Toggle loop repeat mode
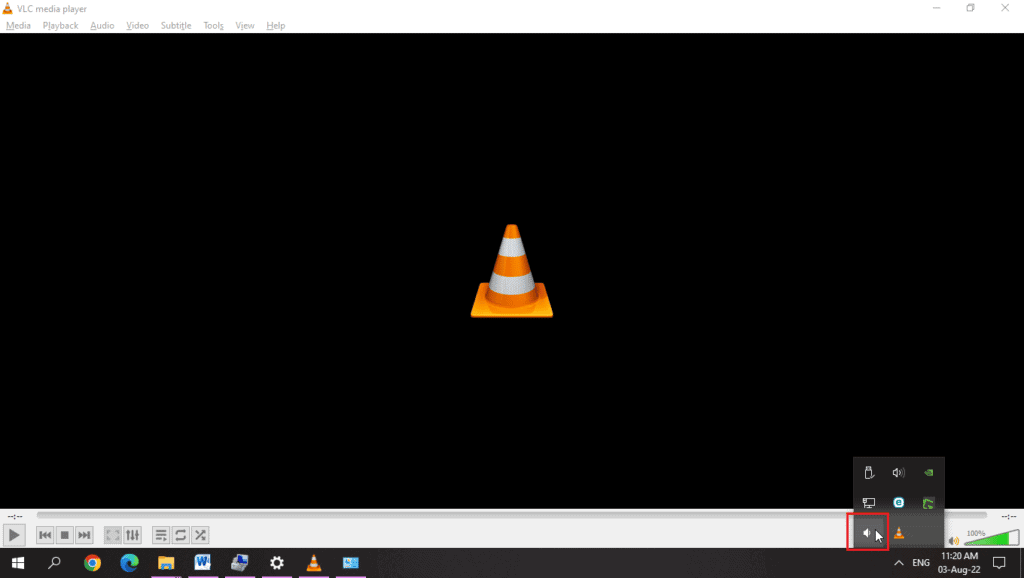The height and width of the screenshot is (578, 1024). (x=181, y=535)
